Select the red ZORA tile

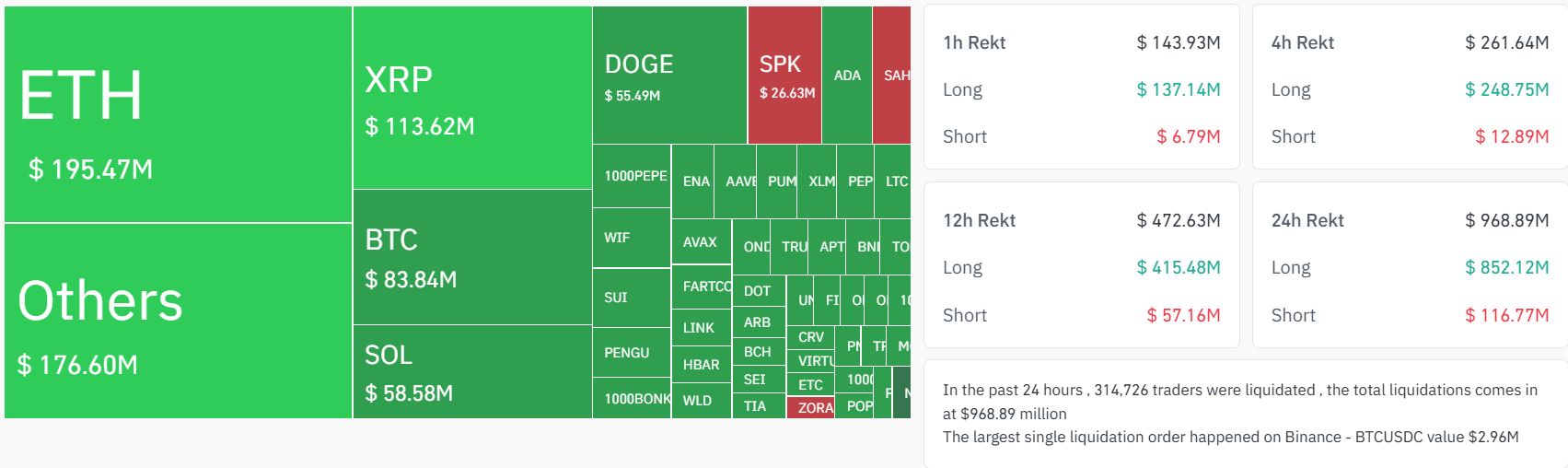tap(811, 407)
